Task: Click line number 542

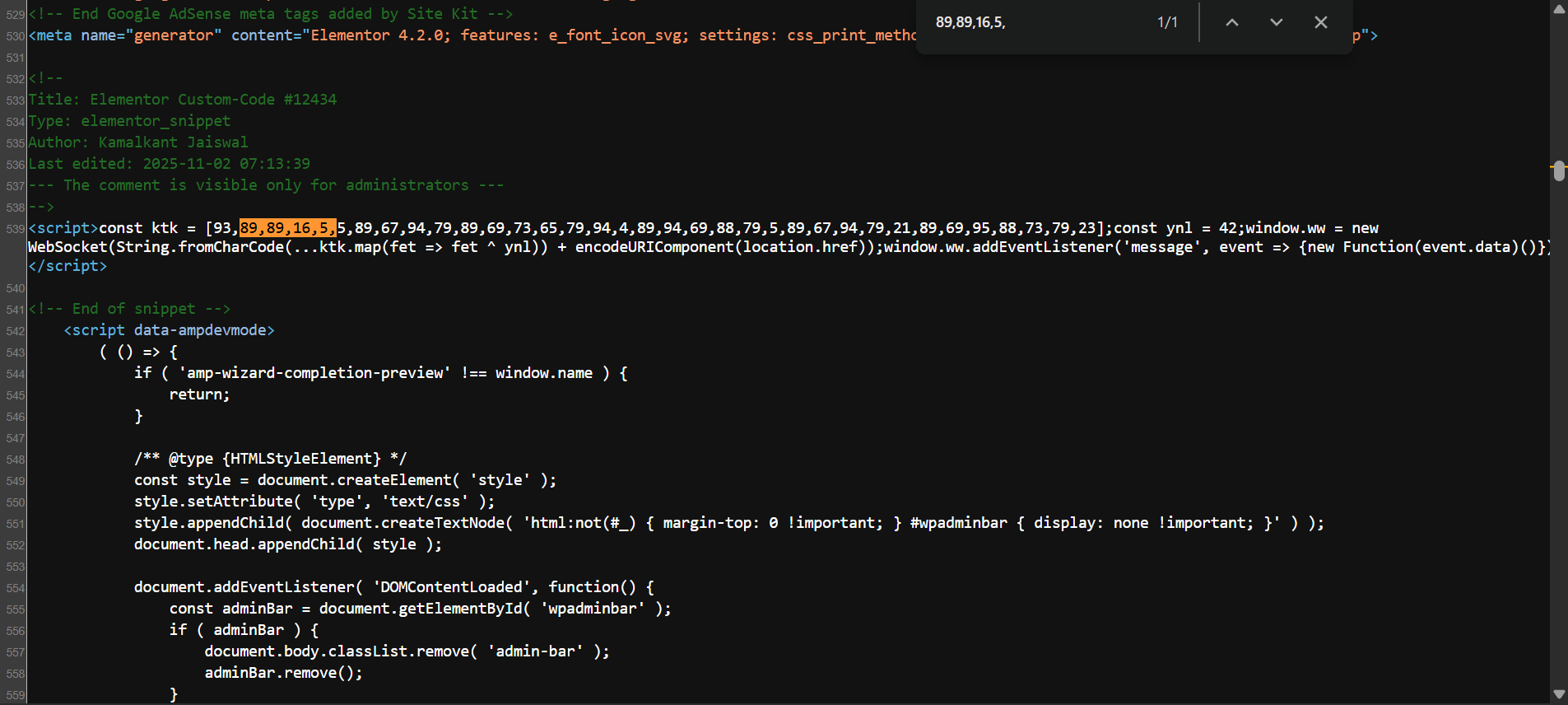Action: tap(15, 331)
